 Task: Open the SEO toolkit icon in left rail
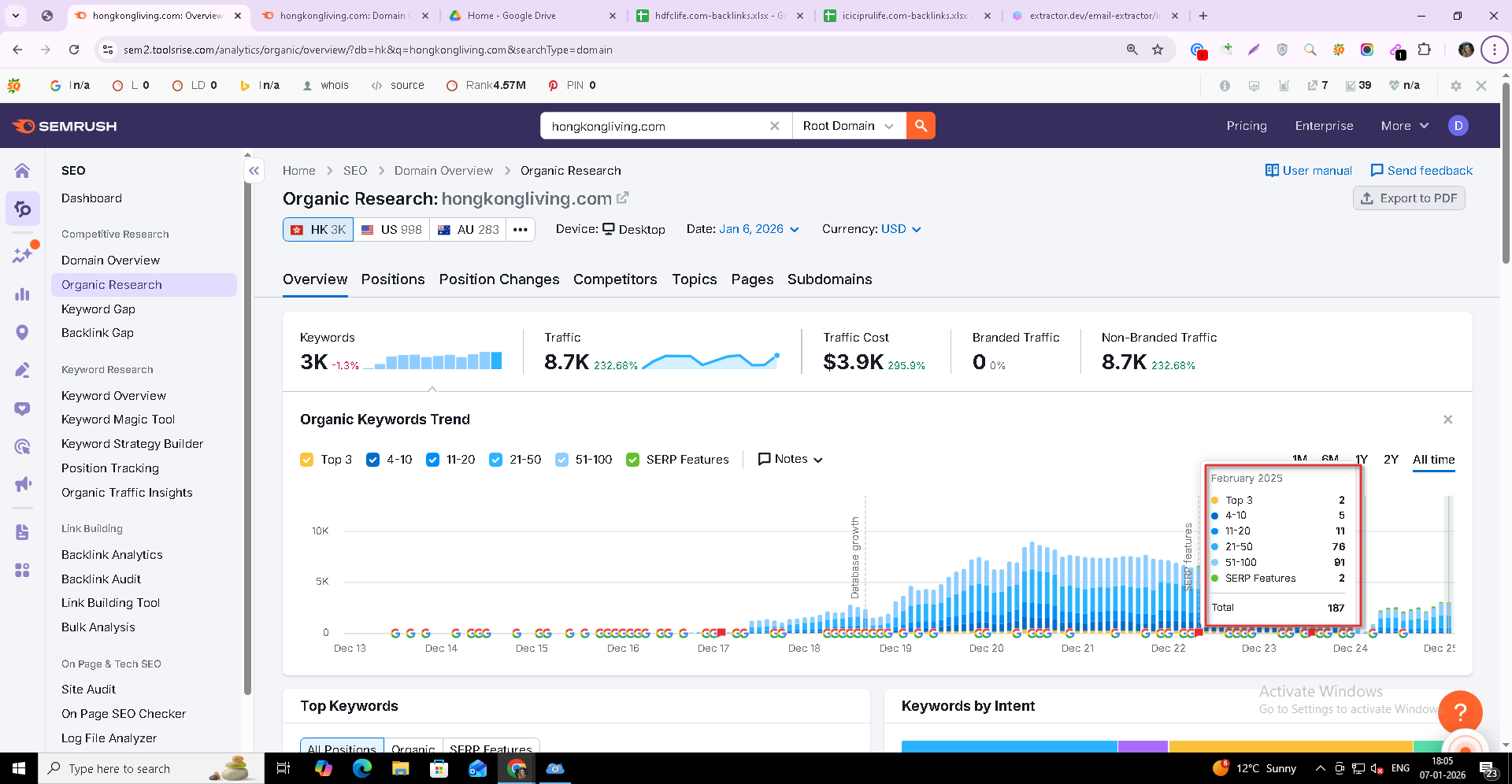(x=23, y=209)
